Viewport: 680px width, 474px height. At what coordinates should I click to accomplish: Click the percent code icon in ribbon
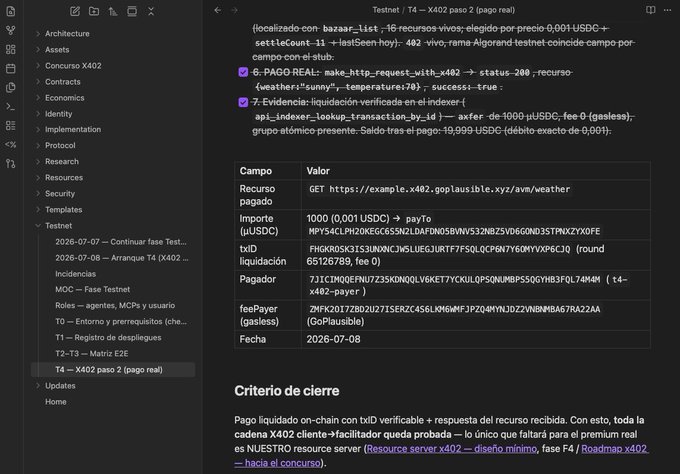[x=11, y=144]
